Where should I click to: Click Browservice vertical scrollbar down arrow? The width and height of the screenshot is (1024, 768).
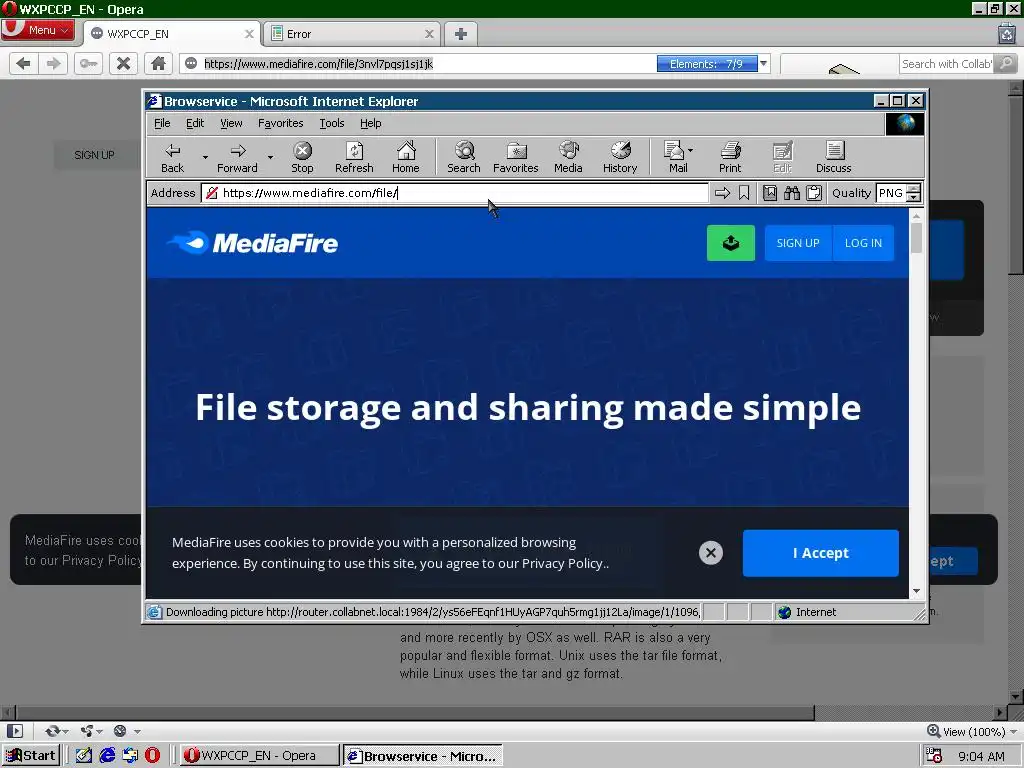pyautogui.click(x=916, y=591)
